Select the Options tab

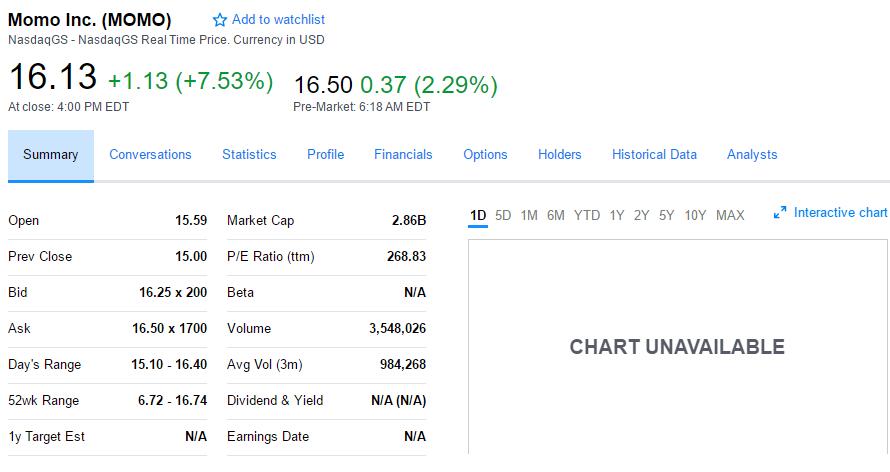[485, 155]
